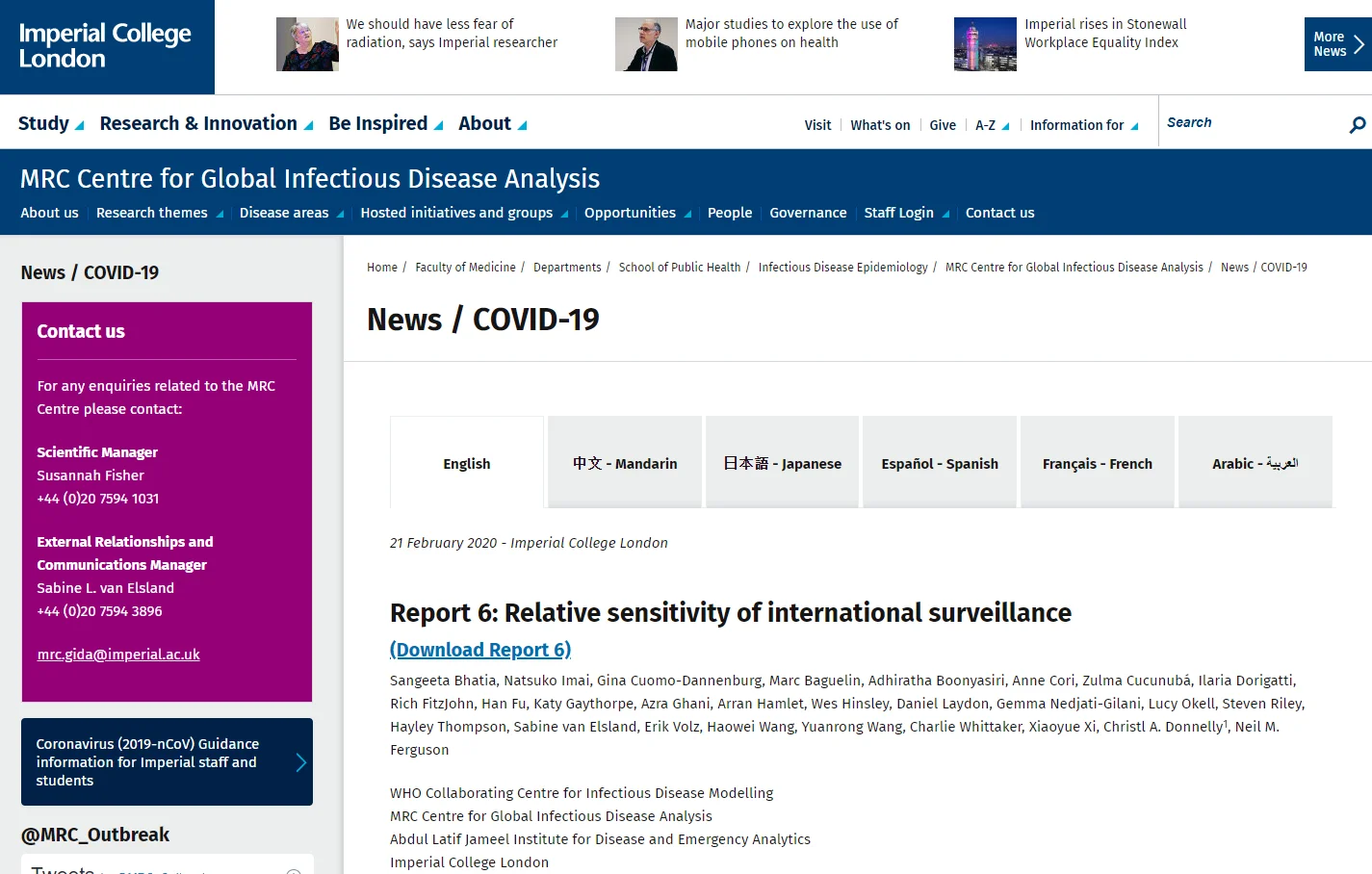Click the School of Public Health breadcrumb
The image size is (1372, 874).
680,268
